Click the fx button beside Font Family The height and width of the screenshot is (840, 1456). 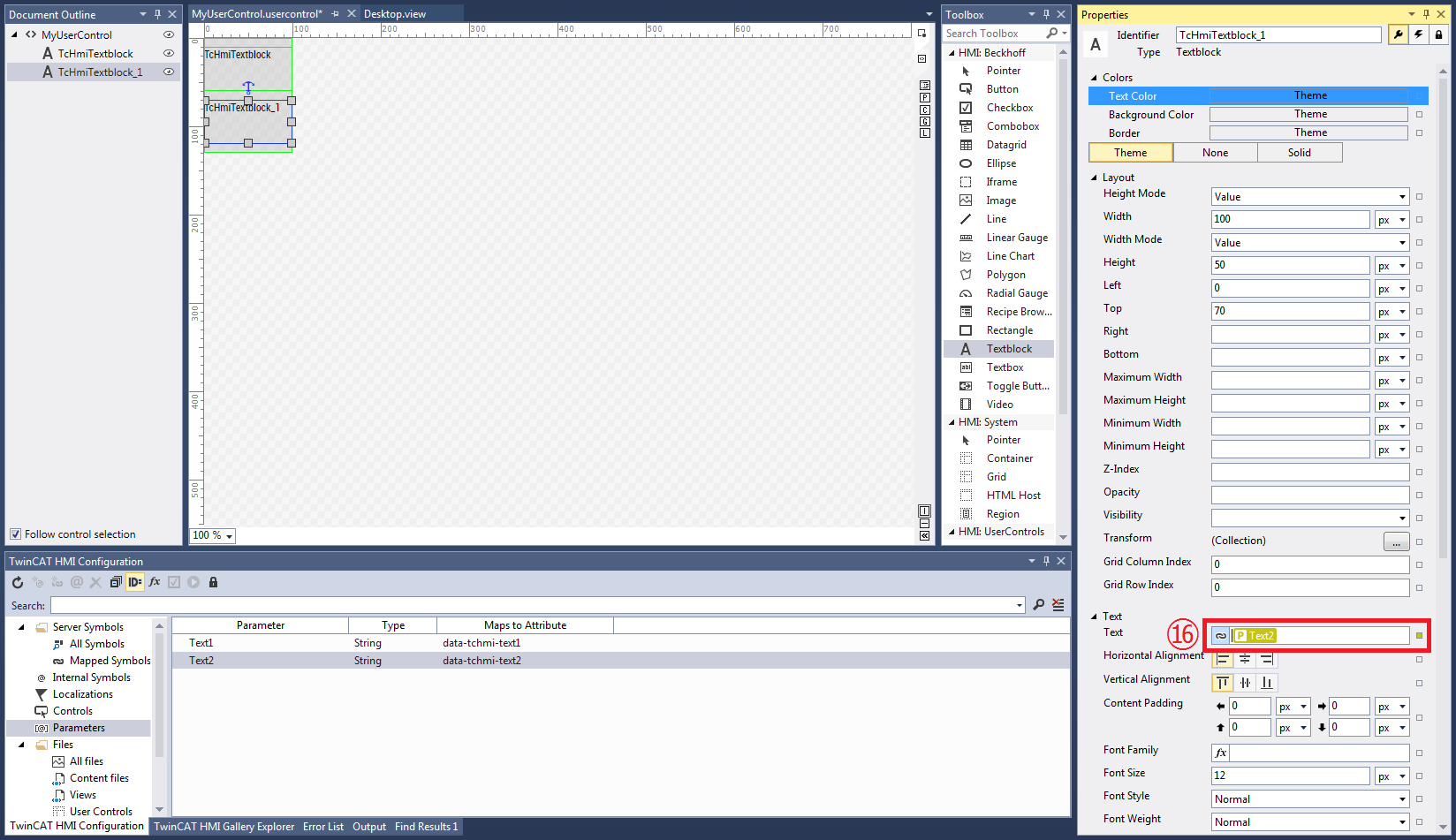coord(1220,753)
